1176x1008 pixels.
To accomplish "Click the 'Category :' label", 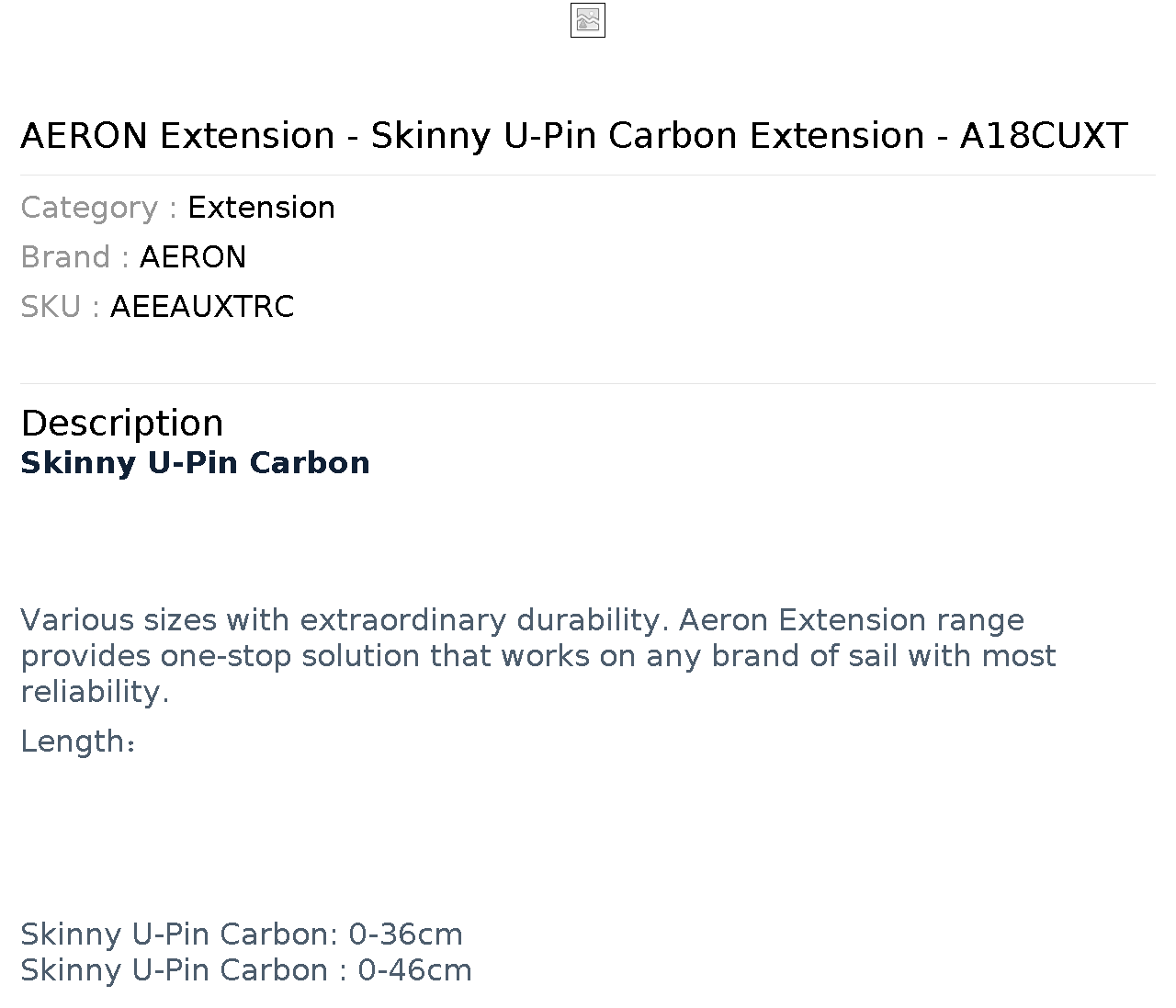I will [99, 208].
